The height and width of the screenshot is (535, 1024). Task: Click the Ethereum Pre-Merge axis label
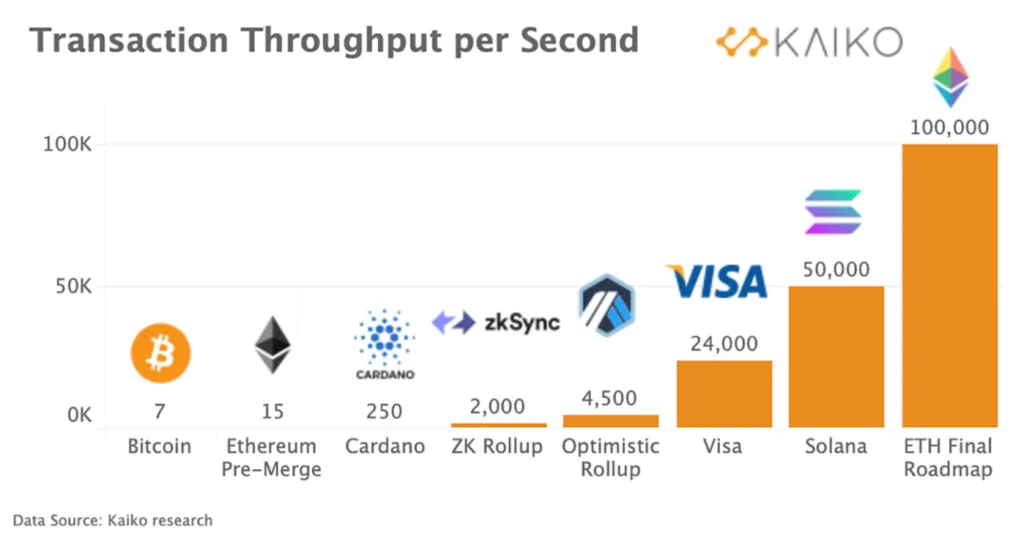[271, 457]
